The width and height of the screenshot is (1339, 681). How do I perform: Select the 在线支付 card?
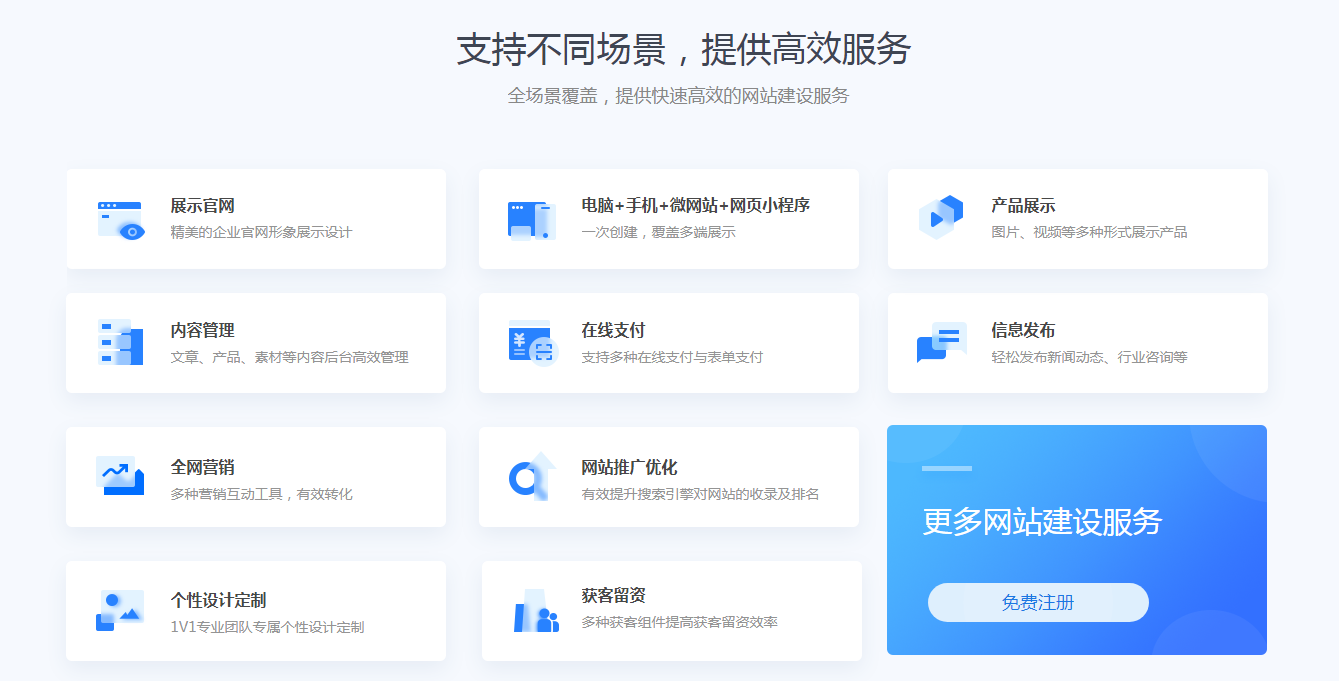tap(668, 343)
